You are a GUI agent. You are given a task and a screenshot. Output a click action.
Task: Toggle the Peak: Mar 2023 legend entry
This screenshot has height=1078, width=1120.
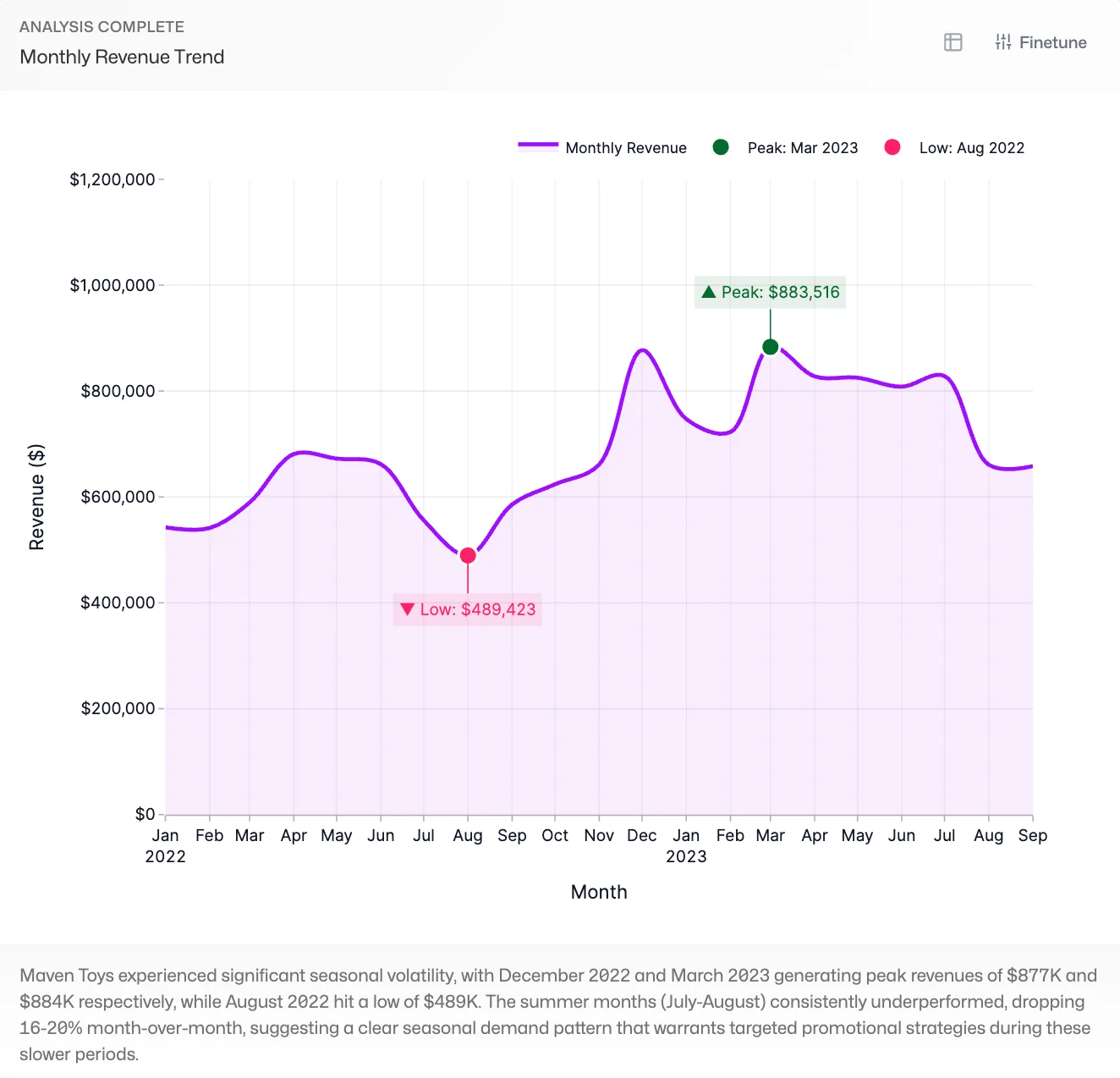(802, 147)
